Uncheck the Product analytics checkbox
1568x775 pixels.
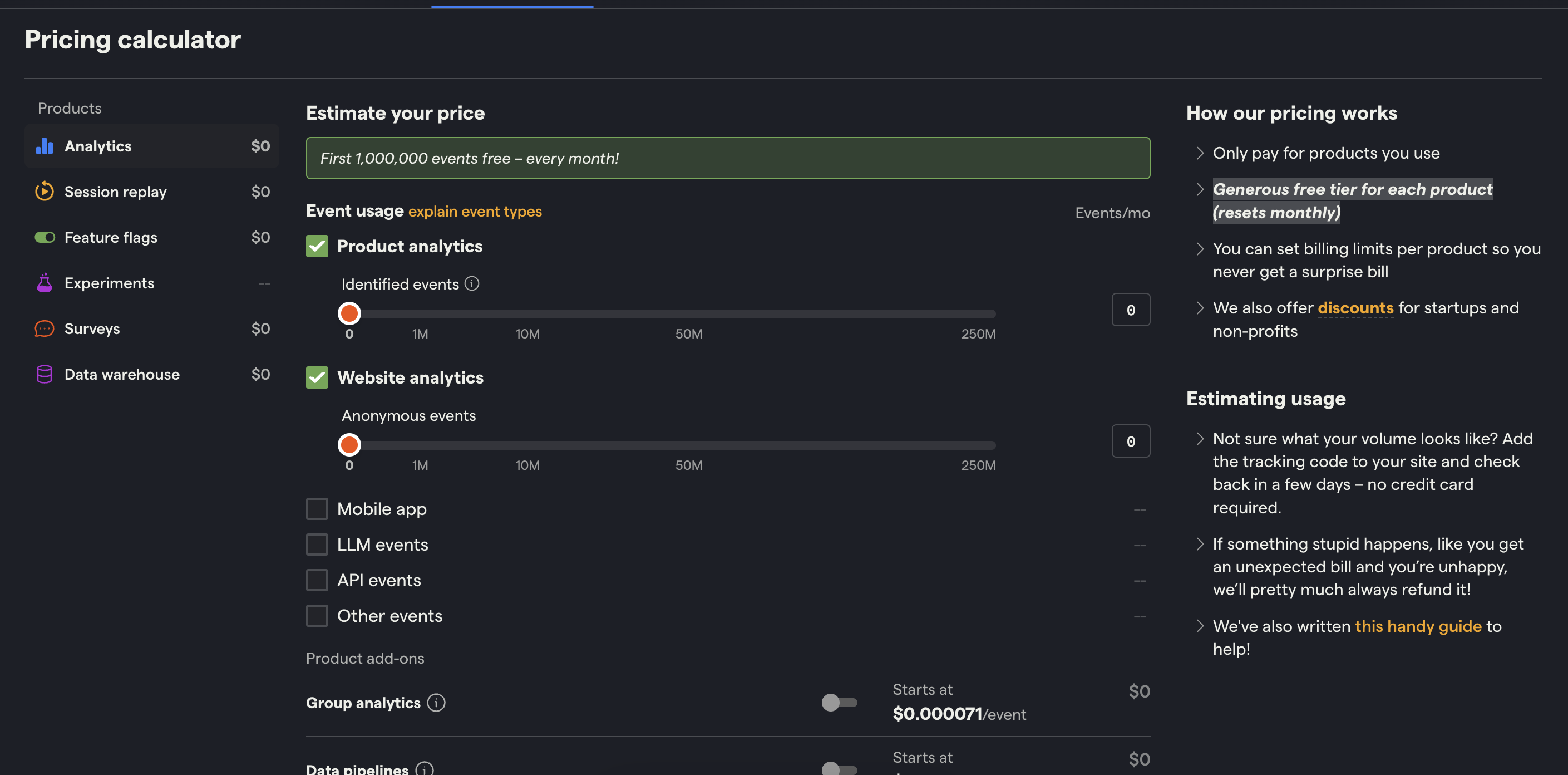[x=317, y=246]
